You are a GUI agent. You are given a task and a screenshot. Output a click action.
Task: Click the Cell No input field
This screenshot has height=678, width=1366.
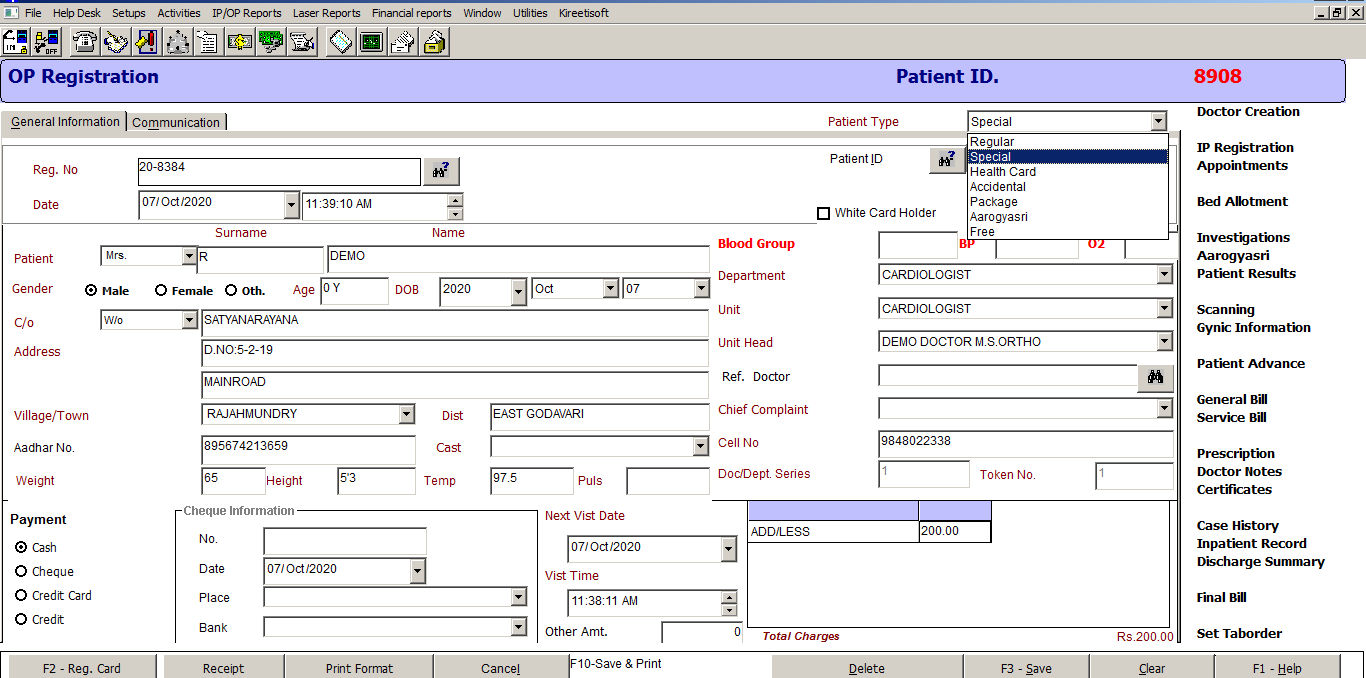click(1025, 444)
